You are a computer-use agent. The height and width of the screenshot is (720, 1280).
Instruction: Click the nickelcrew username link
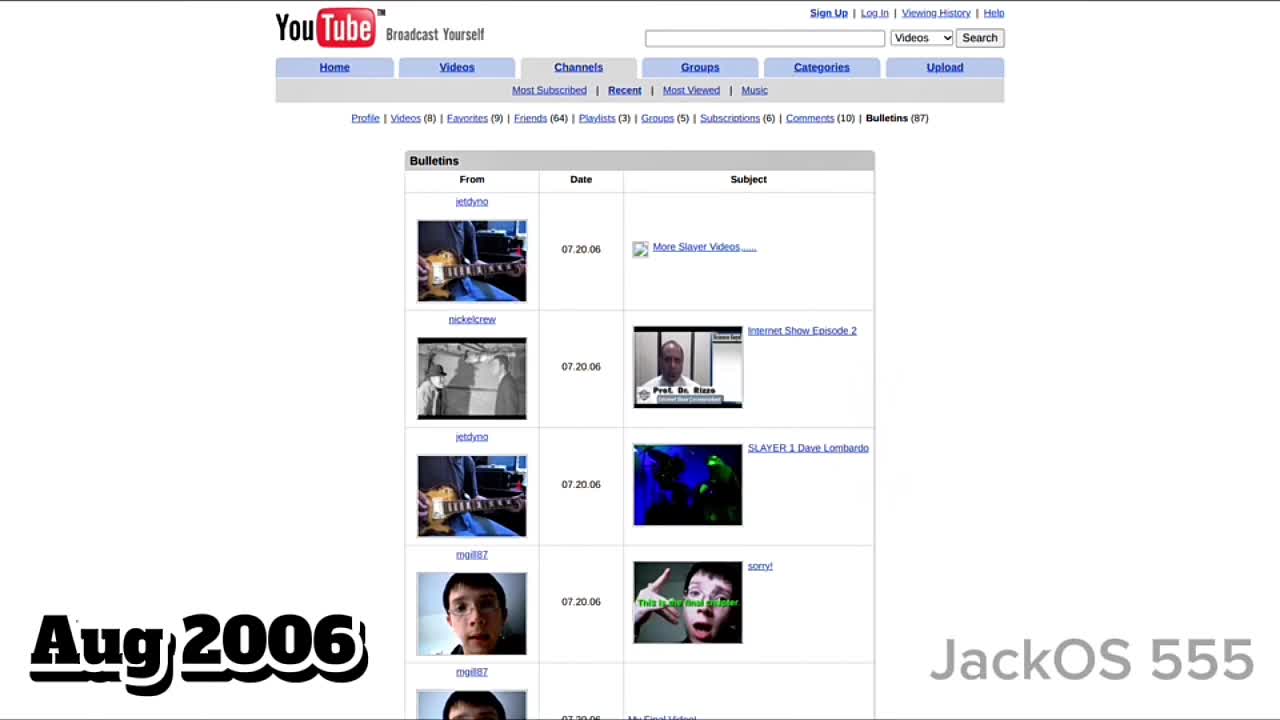pos(472,320)
